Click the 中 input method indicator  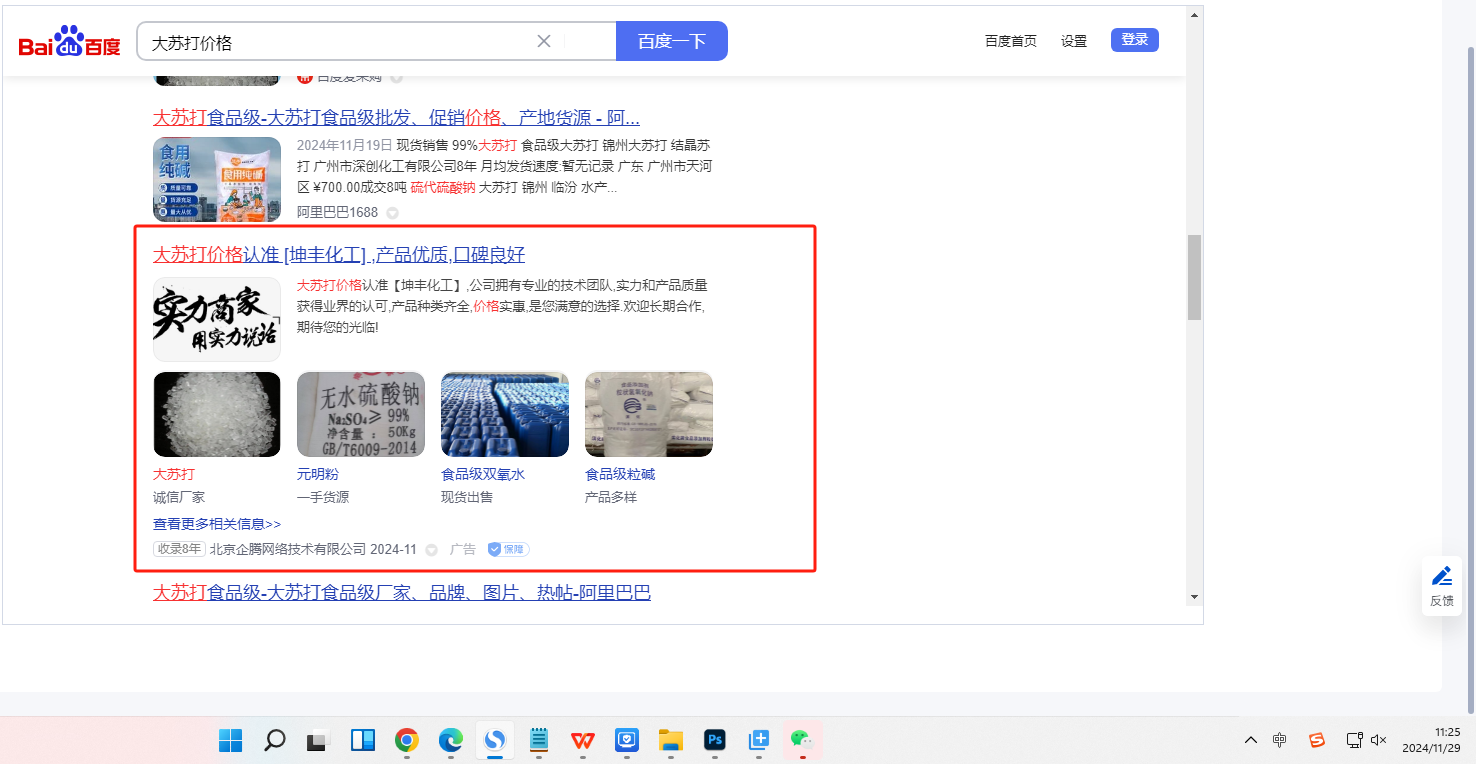coord(1280,740)
